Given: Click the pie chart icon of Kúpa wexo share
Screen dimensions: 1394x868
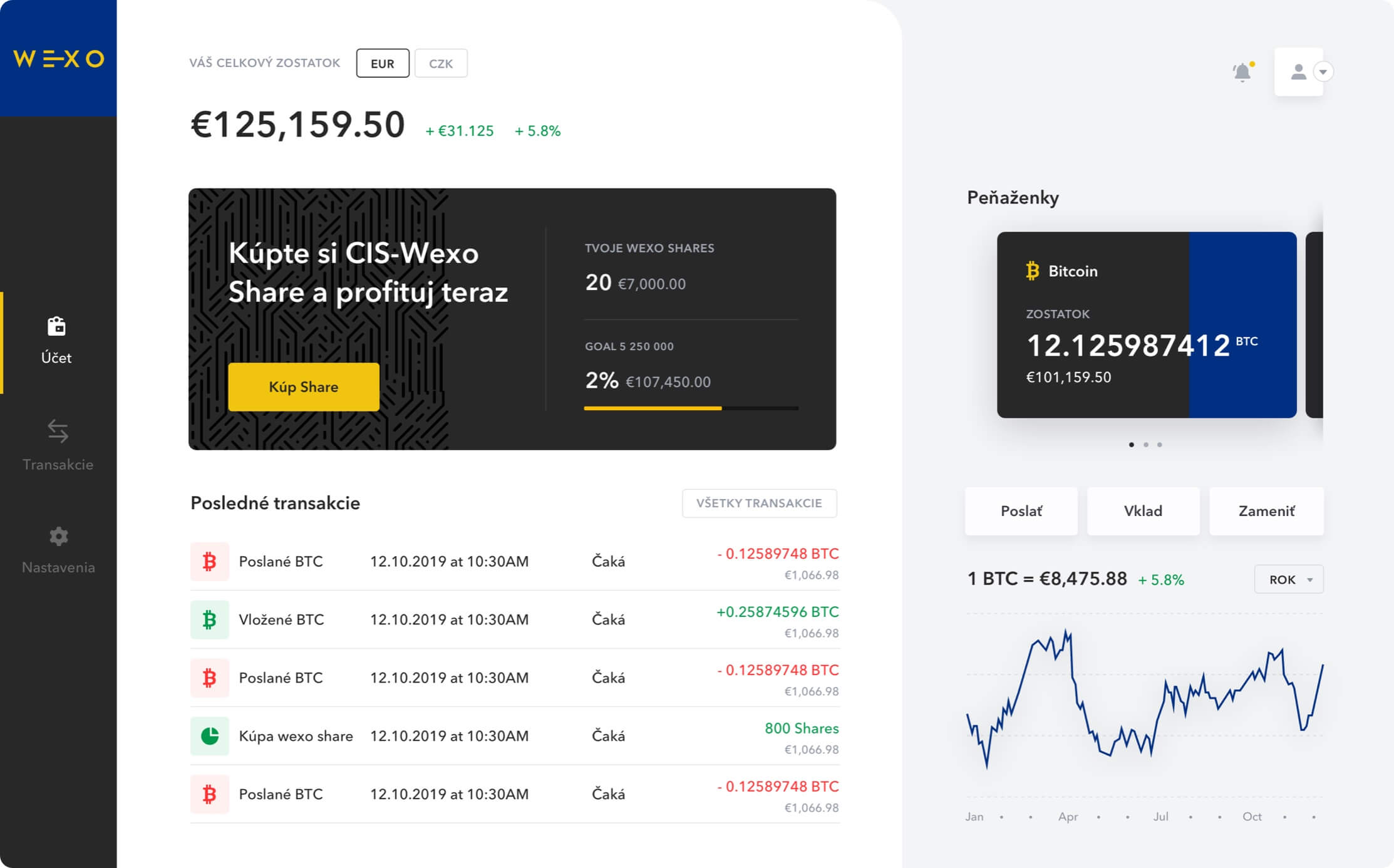Looking at the screenshot, I should [x=209, y=736].
